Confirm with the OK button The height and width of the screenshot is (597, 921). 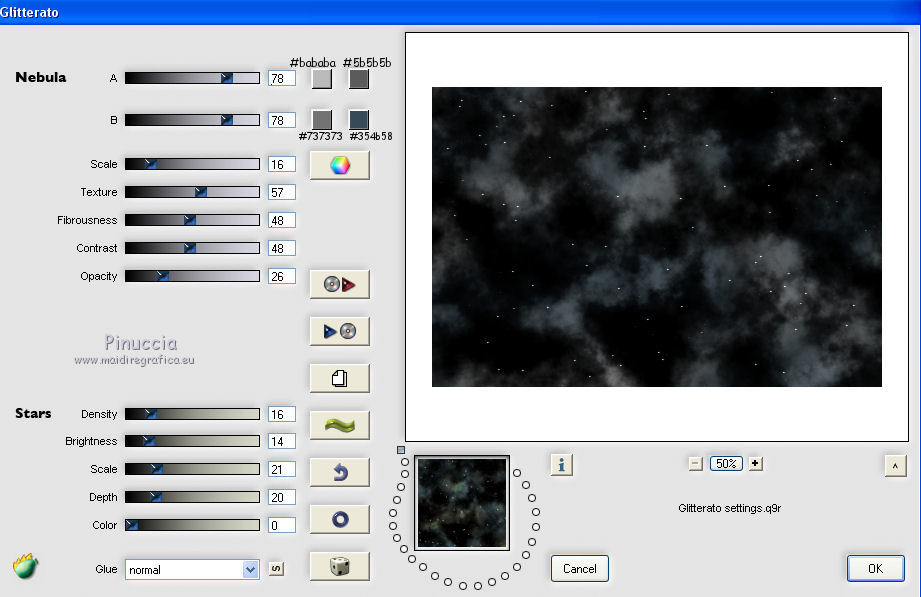(x=875, y=568)
